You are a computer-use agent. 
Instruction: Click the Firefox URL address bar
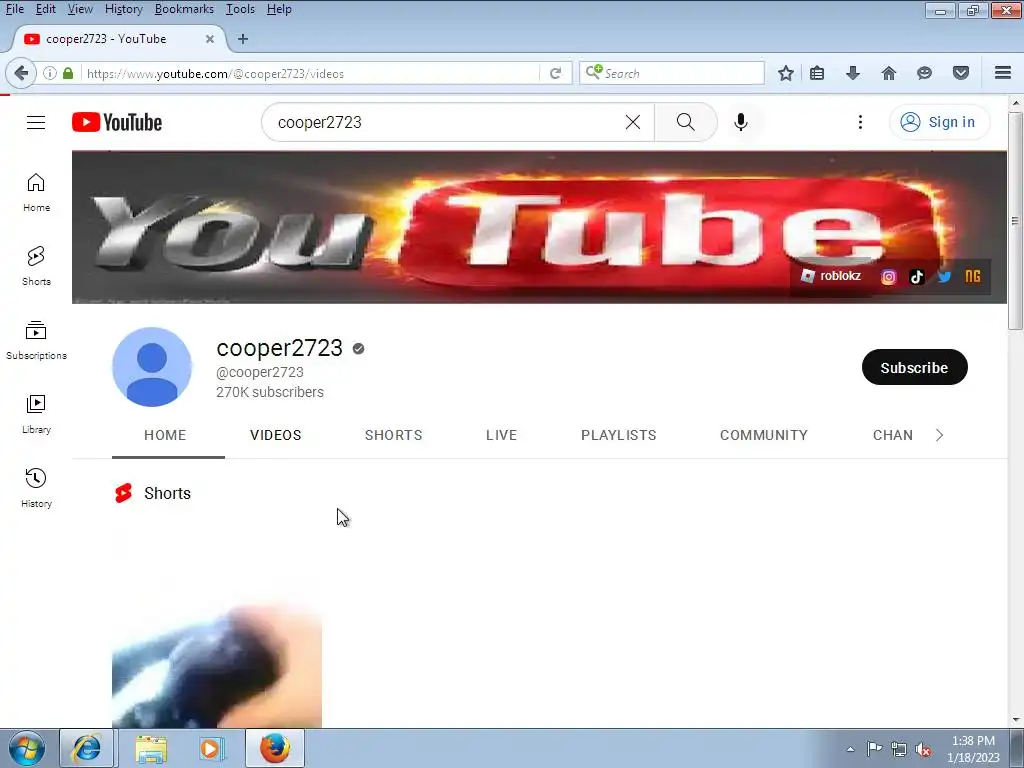click(310, 73)
